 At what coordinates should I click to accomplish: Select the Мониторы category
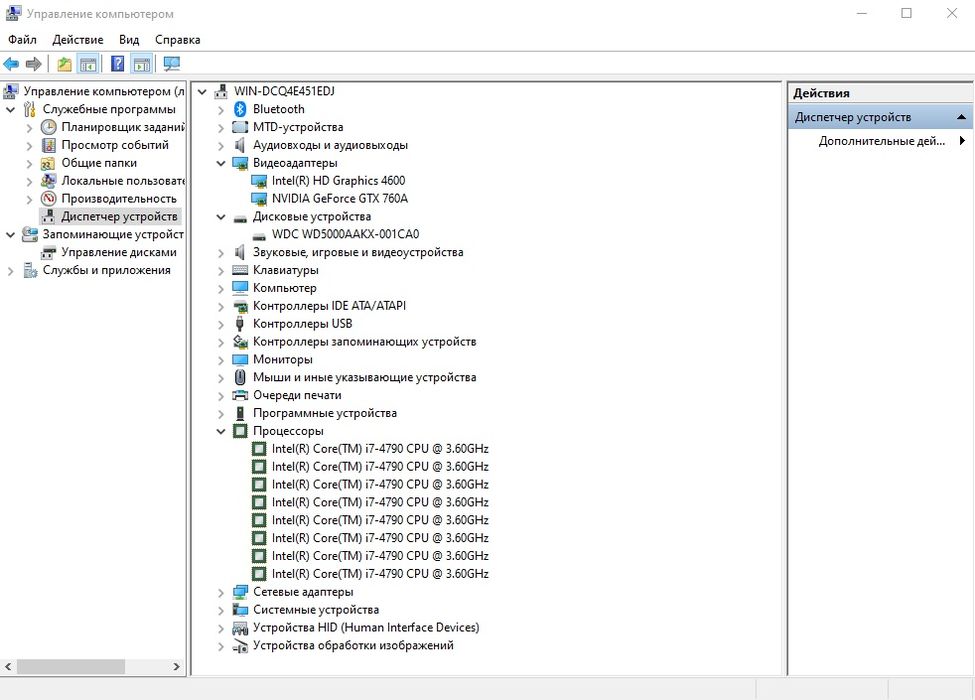click(282, 359)
